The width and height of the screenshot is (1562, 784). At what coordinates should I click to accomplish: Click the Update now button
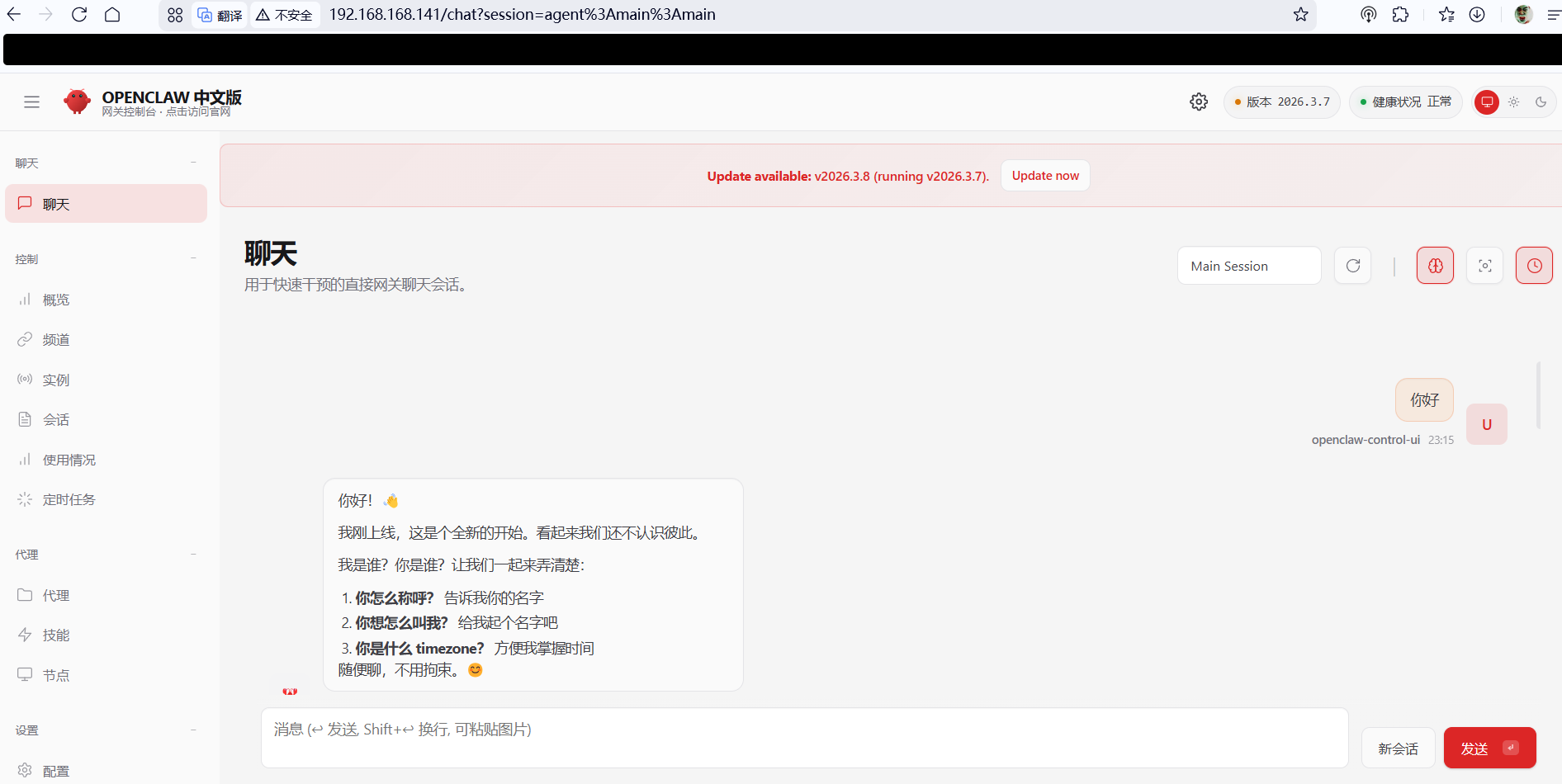[1045, 175]
